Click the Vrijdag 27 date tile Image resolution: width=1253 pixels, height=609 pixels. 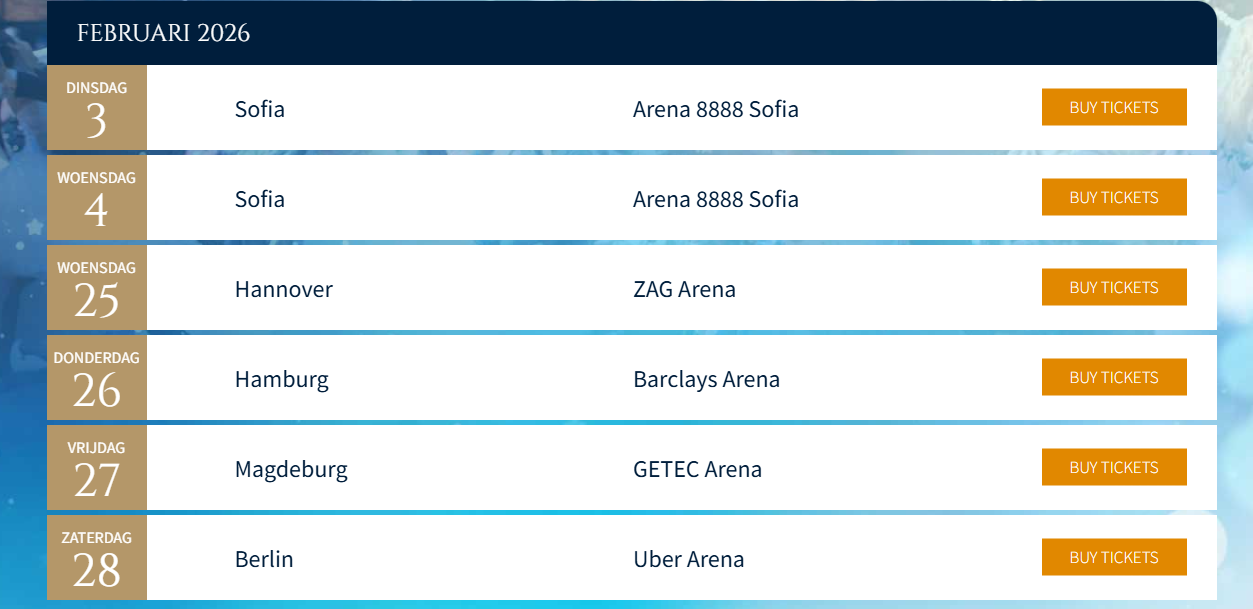97,468
